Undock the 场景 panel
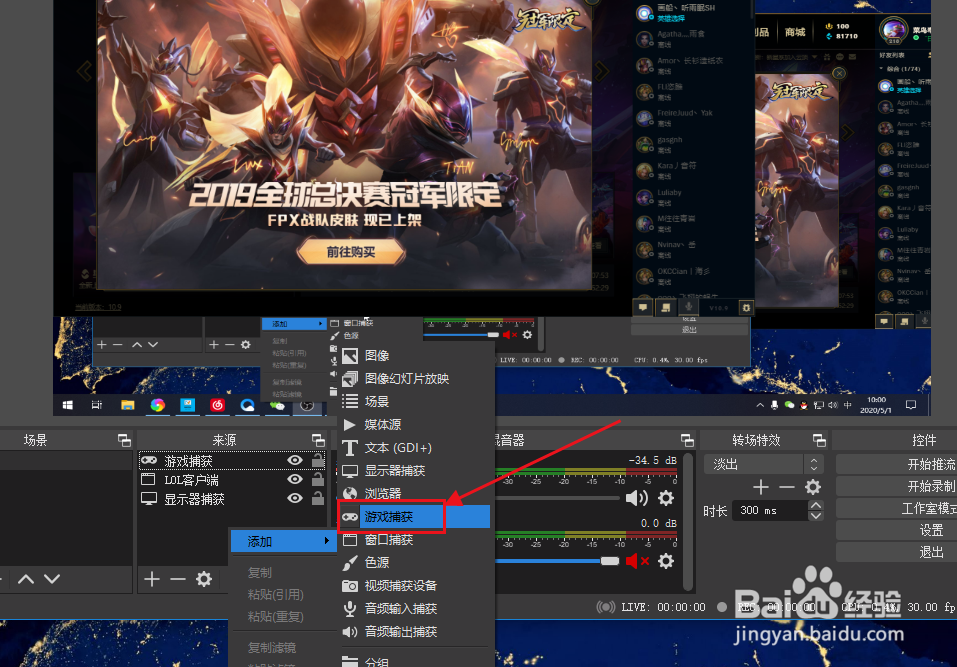Image resolution: width=957 pixels, height=667 pixels. point(125,440)
